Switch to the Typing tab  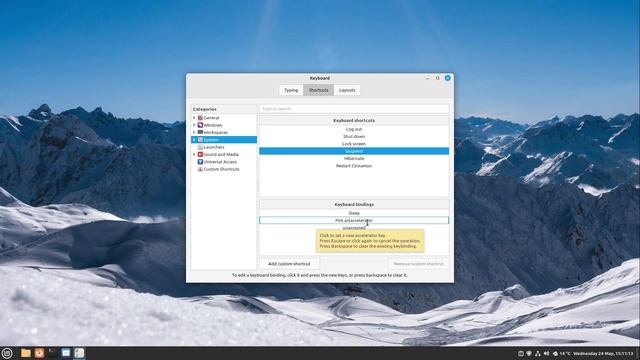pos(291,90)
